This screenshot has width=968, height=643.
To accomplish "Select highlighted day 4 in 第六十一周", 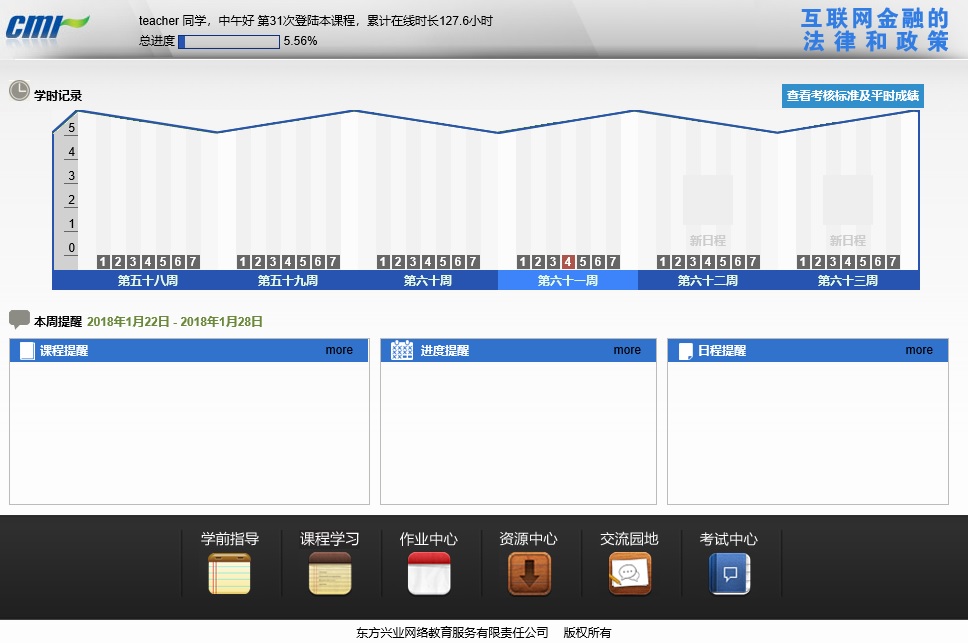I will [x=568, y=262].
